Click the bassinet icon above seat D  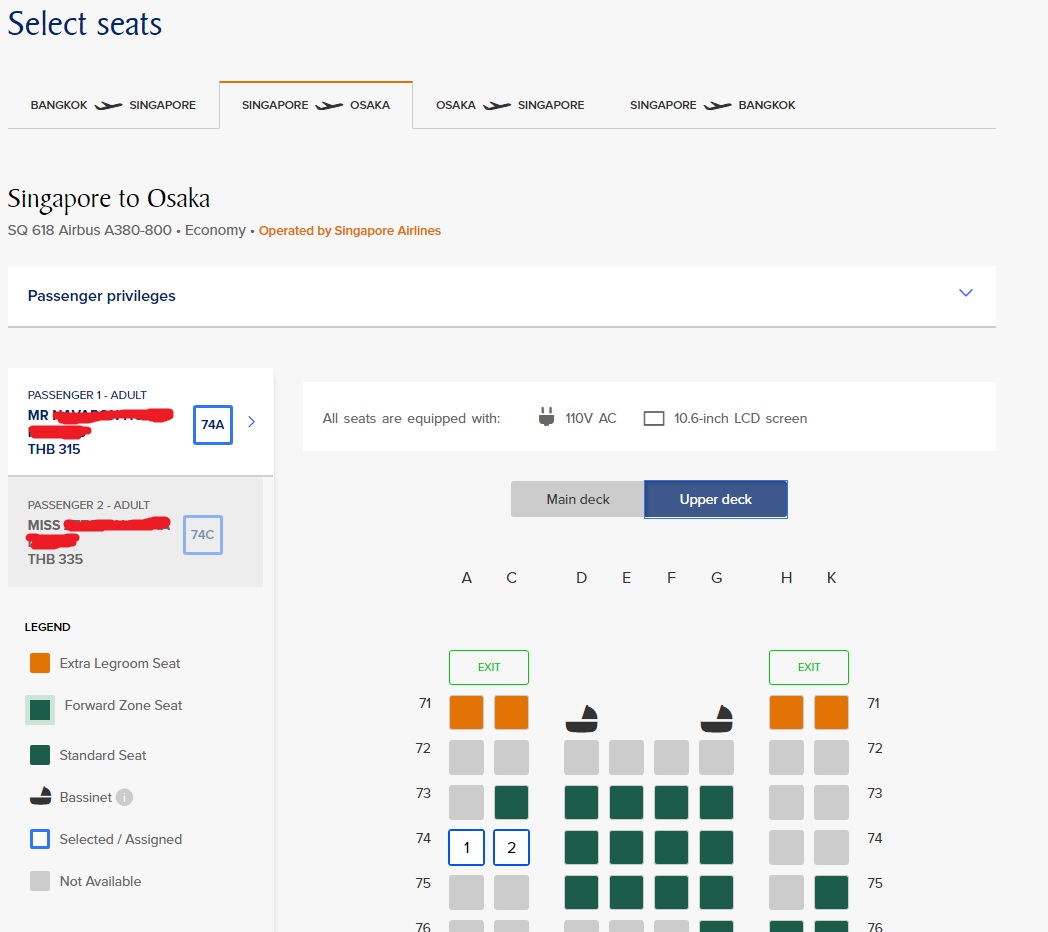582,717
